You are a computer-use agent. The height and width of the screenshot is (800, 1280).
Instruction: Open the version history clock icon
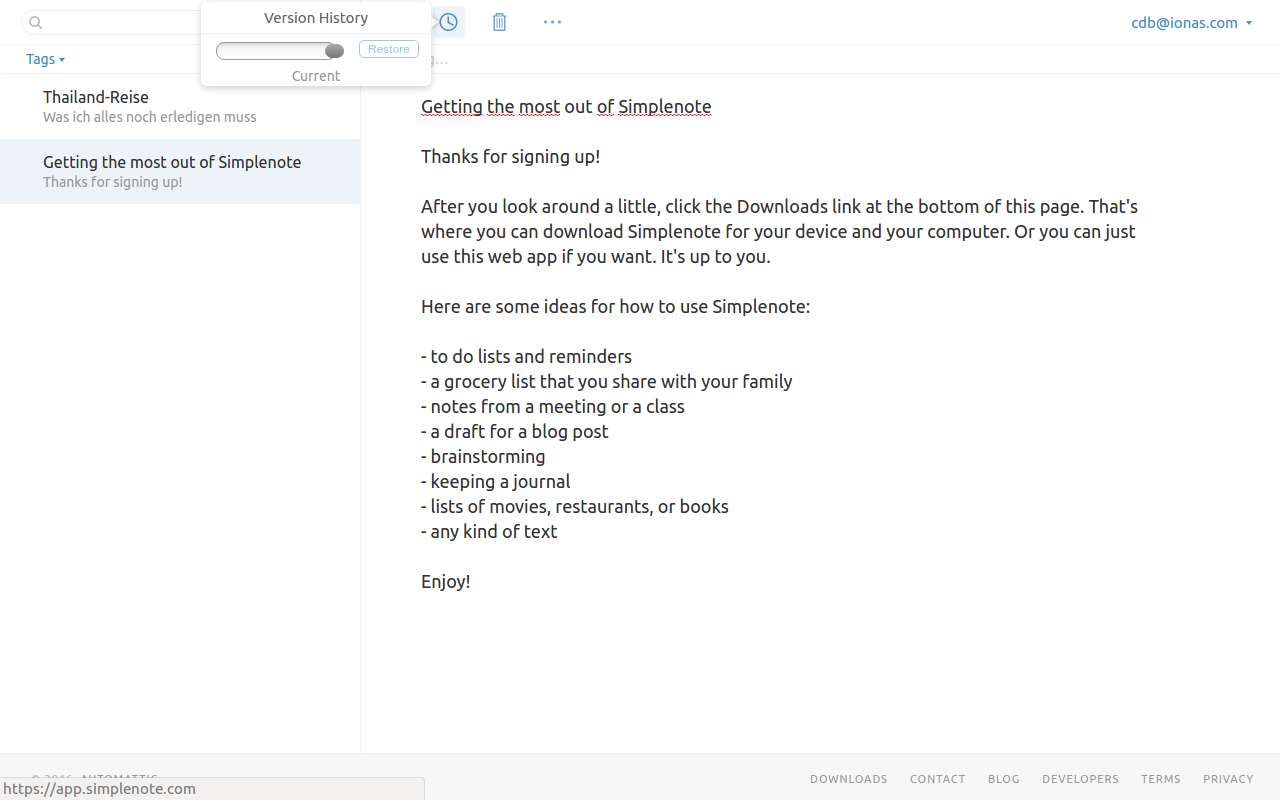coord(449,22)
